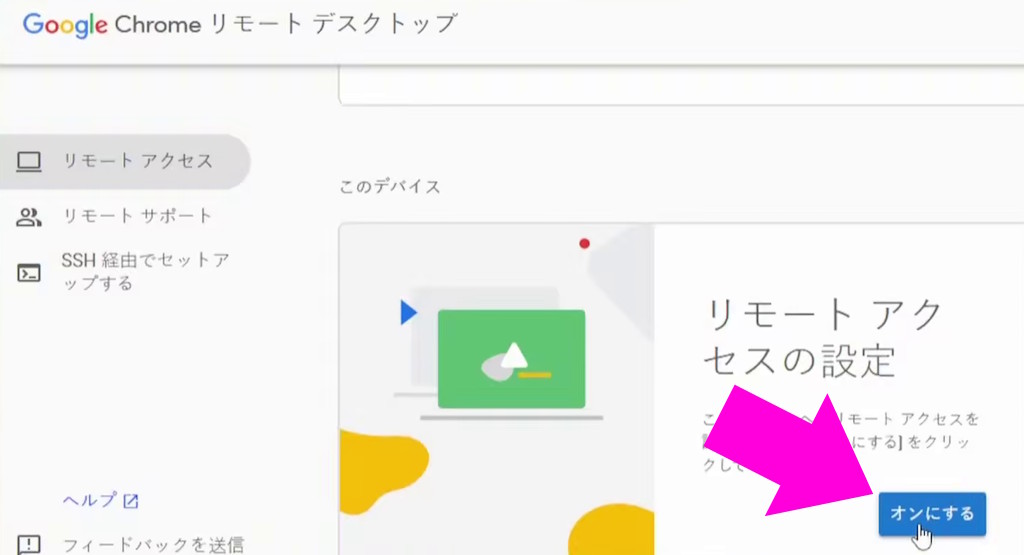The height and width of the screenshot is (555, 1024).
Task: Click the blue play triangle in the illustration
Action: click(408, 312)
